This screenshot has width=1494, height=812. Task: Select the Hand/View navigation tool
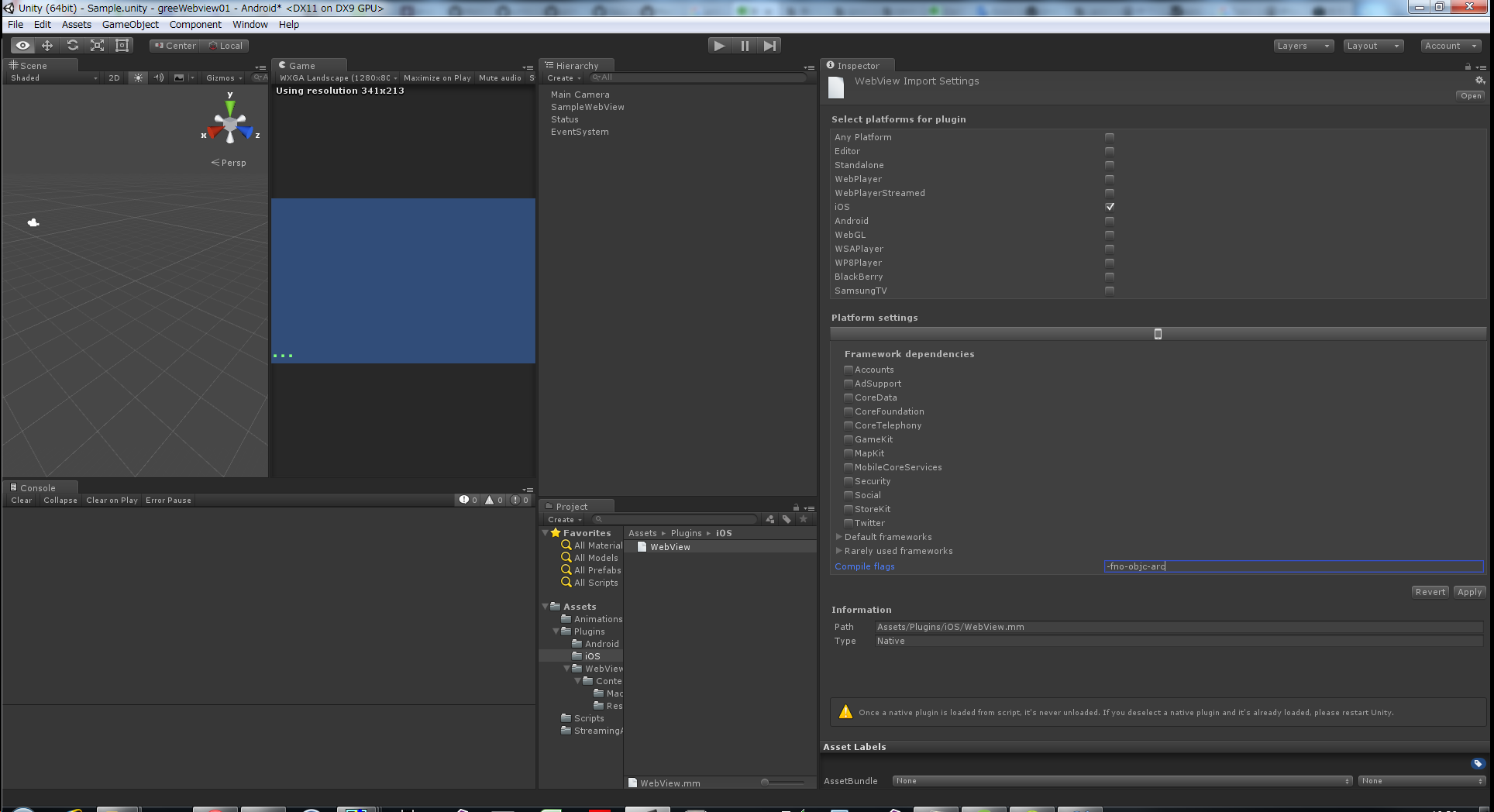point(21,45)
